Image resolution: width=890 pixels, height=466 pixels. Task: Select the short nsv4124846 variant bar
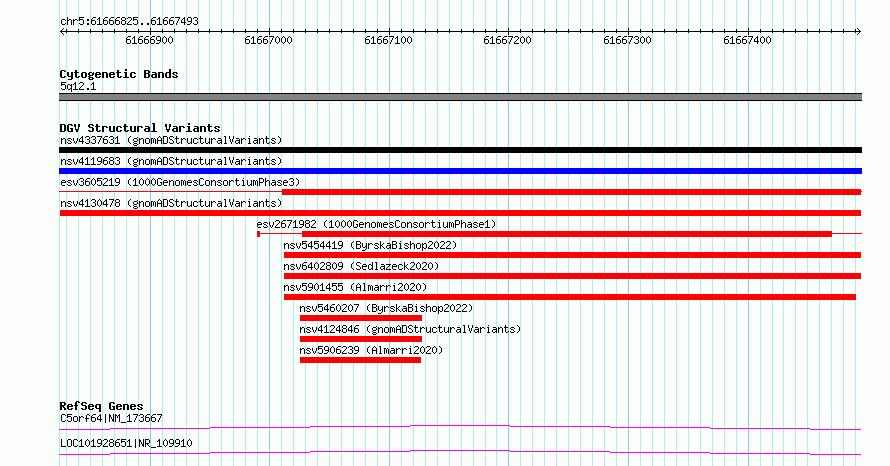[x=360, y=339]
